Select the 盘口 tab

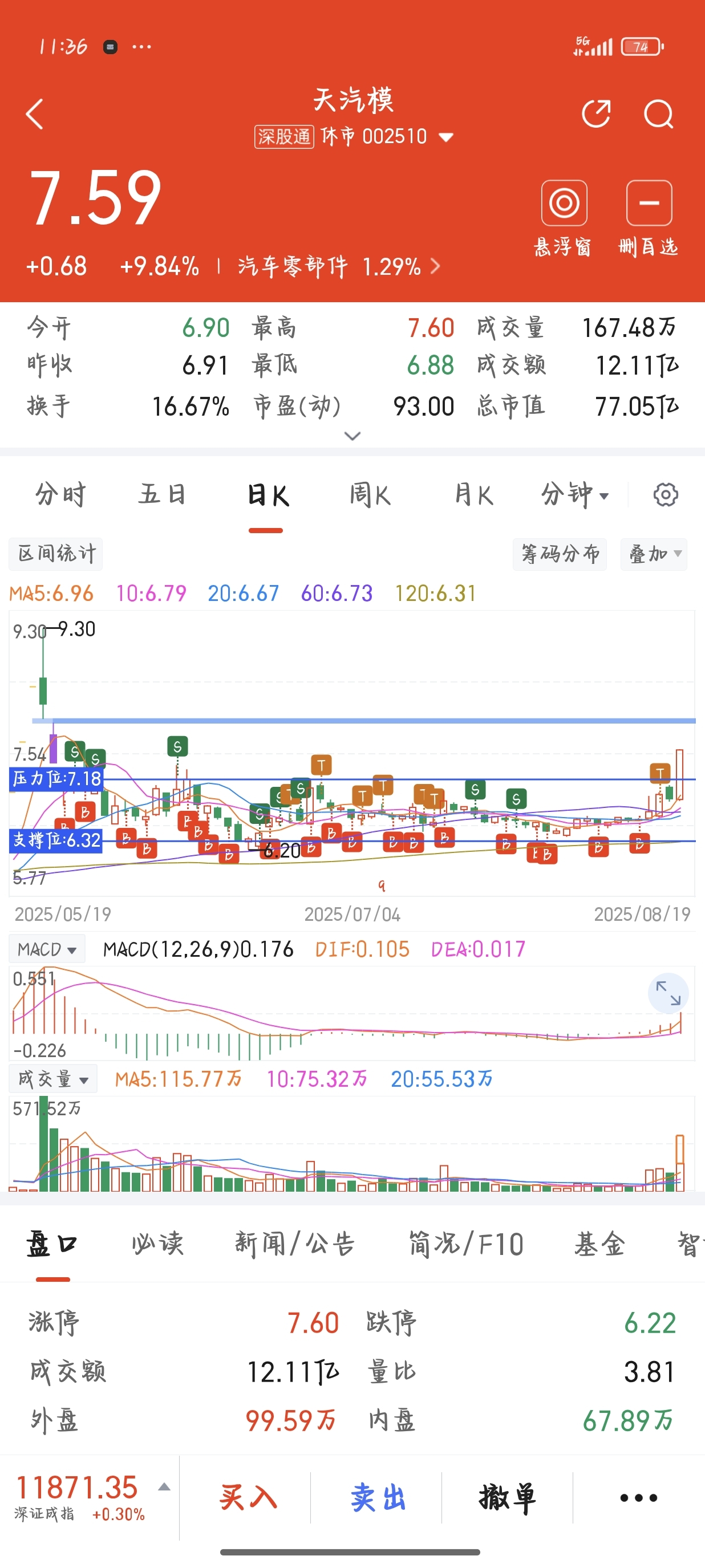[x=52, y=1244]
